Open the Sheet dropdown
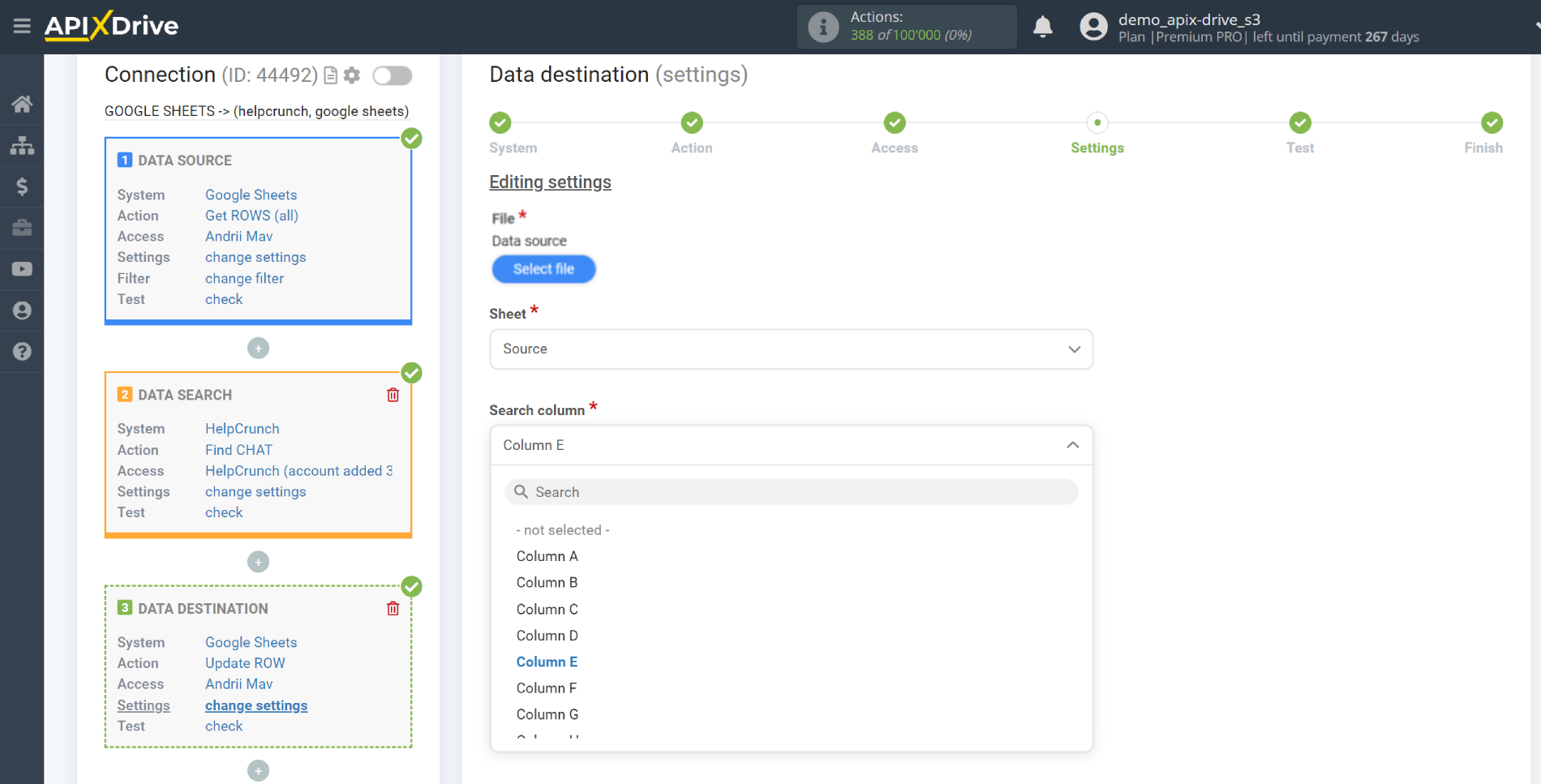Screen dimensions: 1541x784 click(791, 349)
